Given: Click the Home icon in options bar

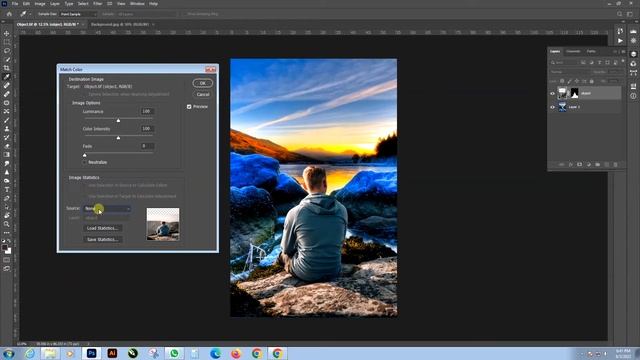Looking at the screenshot, I should click(9, 14).
